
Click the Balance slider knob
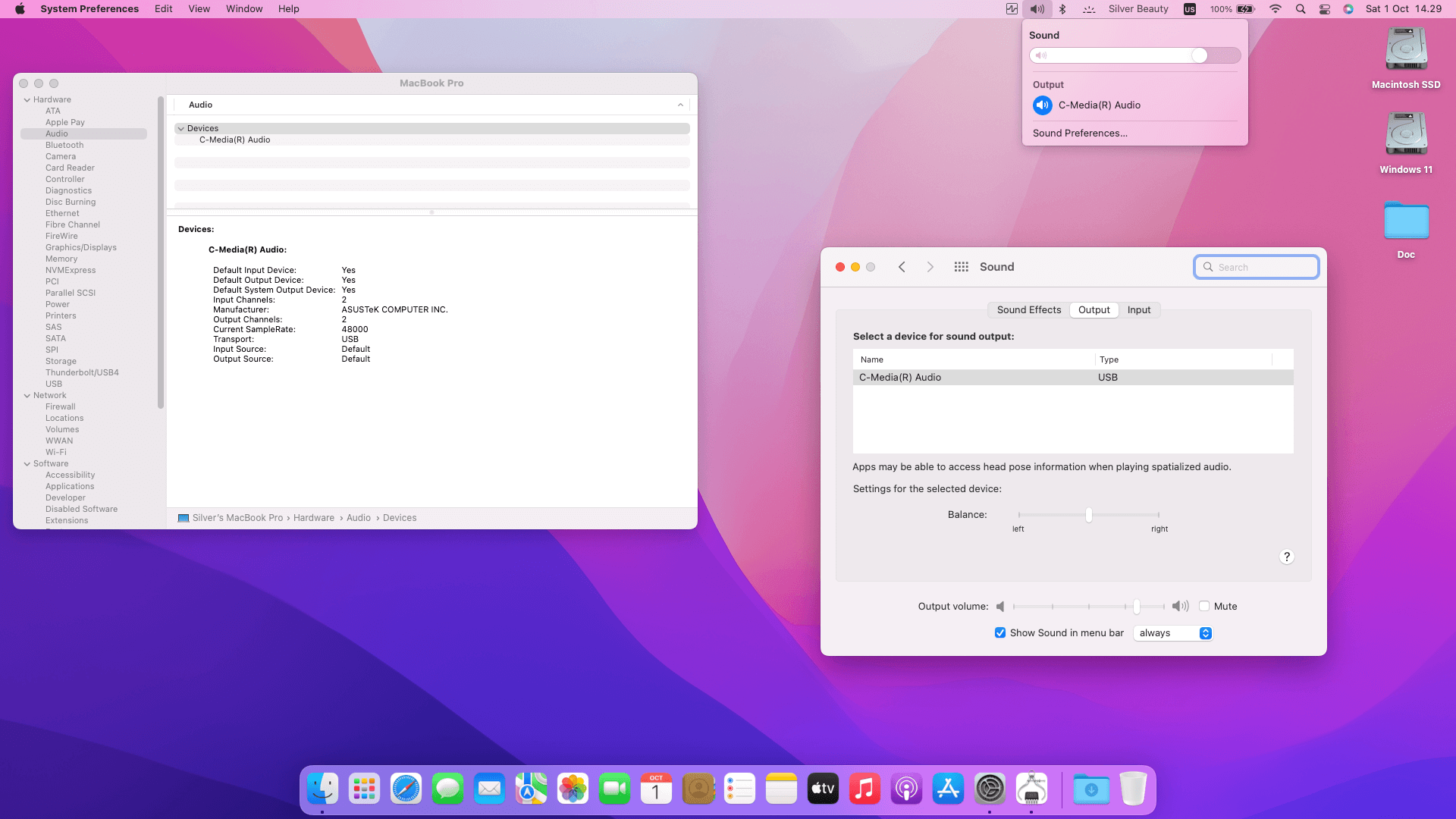click(x=1088, y=515)
